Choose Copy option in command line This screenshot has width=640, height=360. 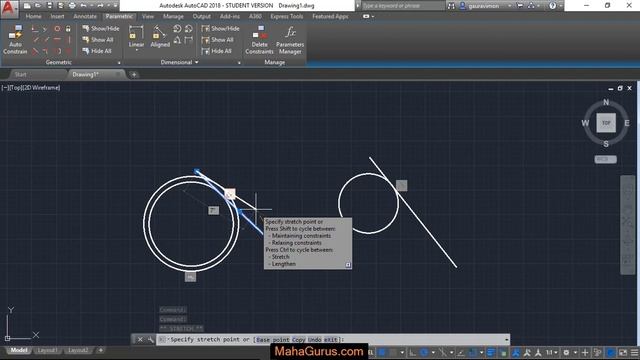[298, 340]
